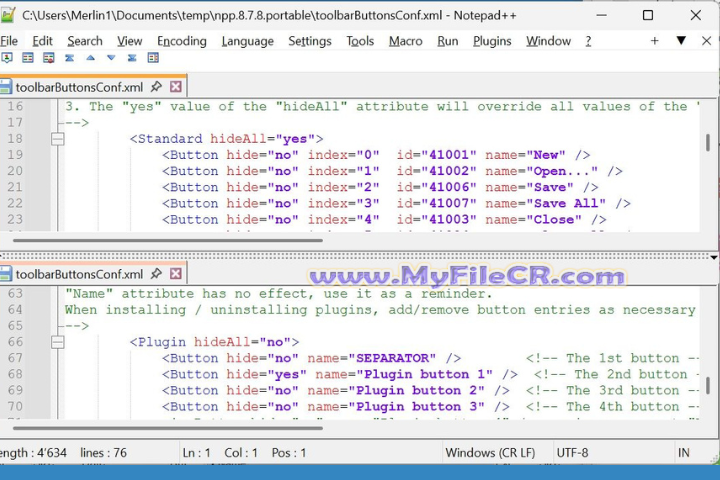Click line number 18 in the top view margin
720x480 pixels.
15,139
